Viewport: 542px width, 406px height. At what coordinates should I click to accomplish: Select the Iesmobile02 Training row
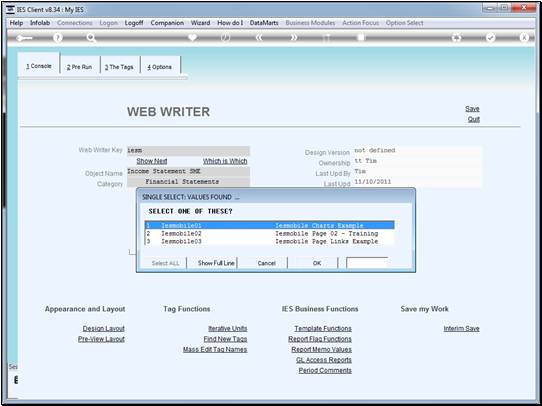(269, 234)
